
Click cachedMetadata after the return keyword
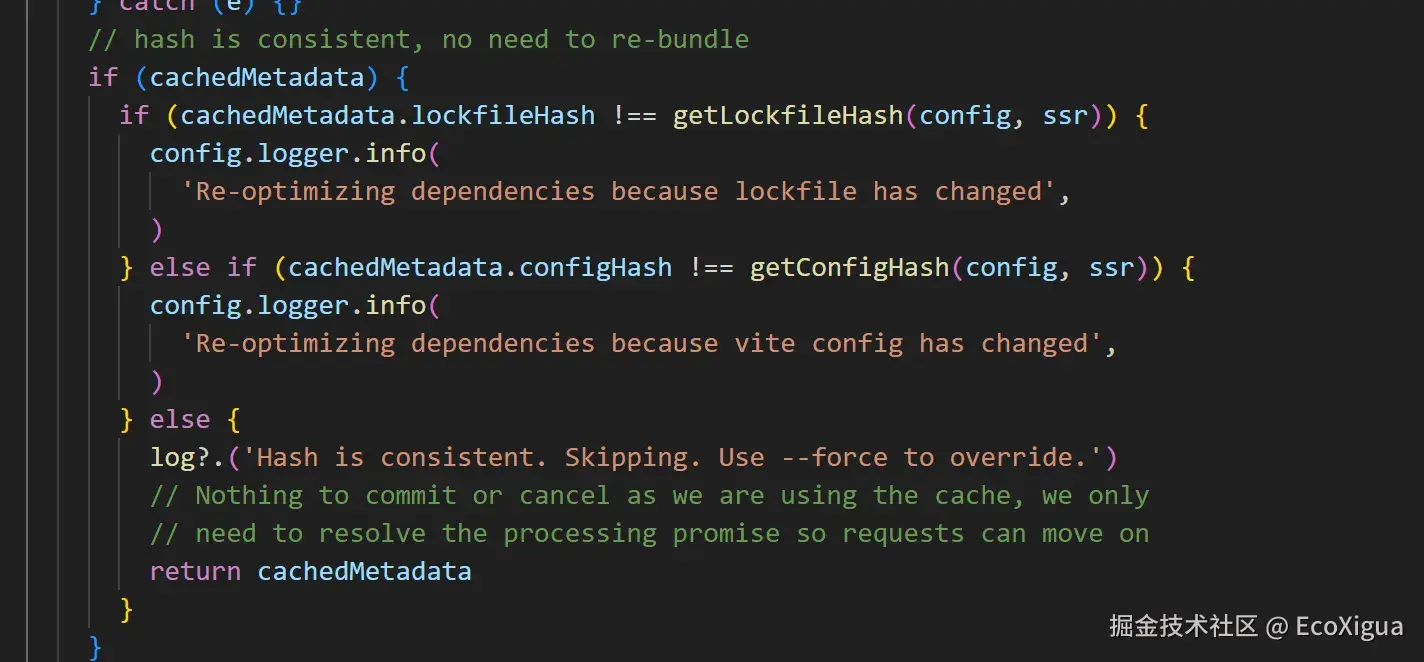[x=364, y=571]
